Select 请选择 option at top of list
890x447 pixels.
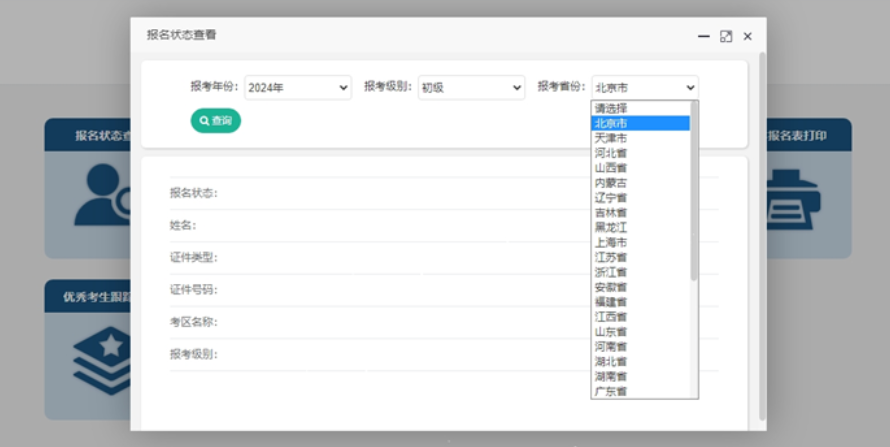pos(611,108)
